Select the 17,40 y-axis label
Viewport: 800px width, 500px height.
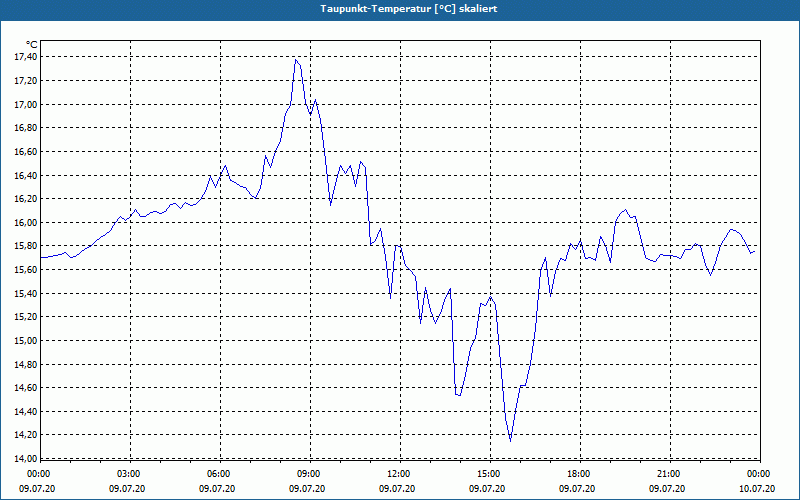pyautogui.click(x=26, y=57)
